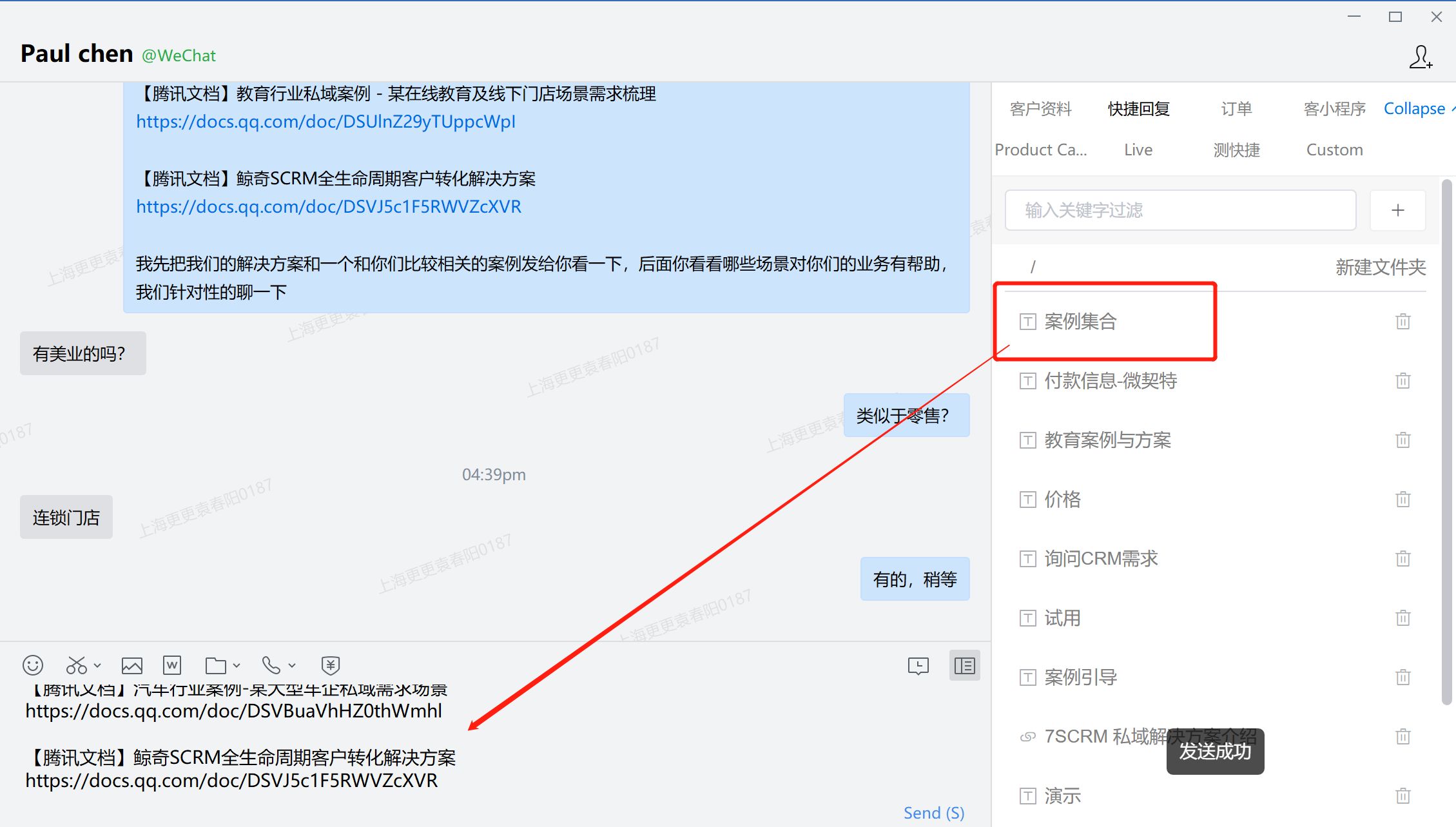
Task: Click 新建文件夹 to create folder
Action: tap(1381, 267)
